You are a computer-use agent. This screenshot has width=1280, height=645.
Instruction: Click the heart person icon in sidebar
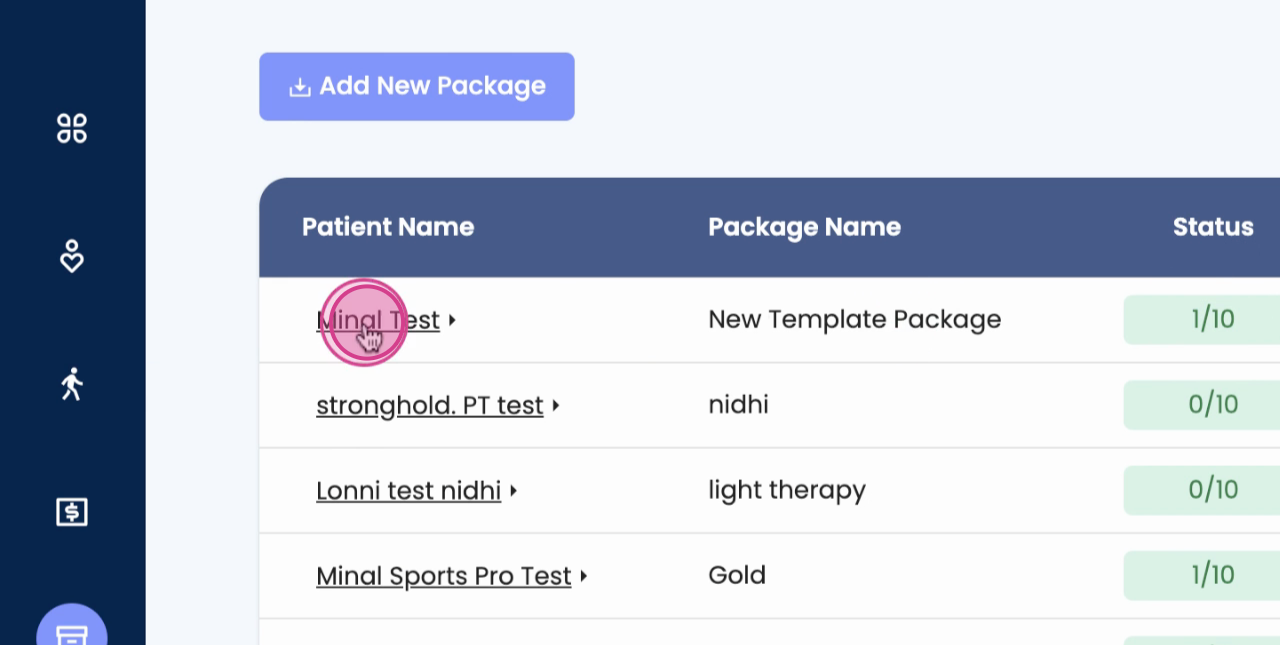pos(72,257)
